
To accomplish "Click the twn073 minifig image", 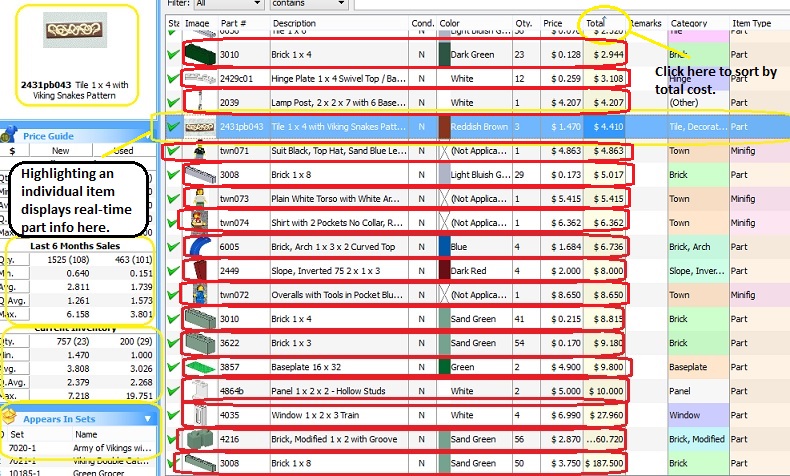I will coord(200,198).
